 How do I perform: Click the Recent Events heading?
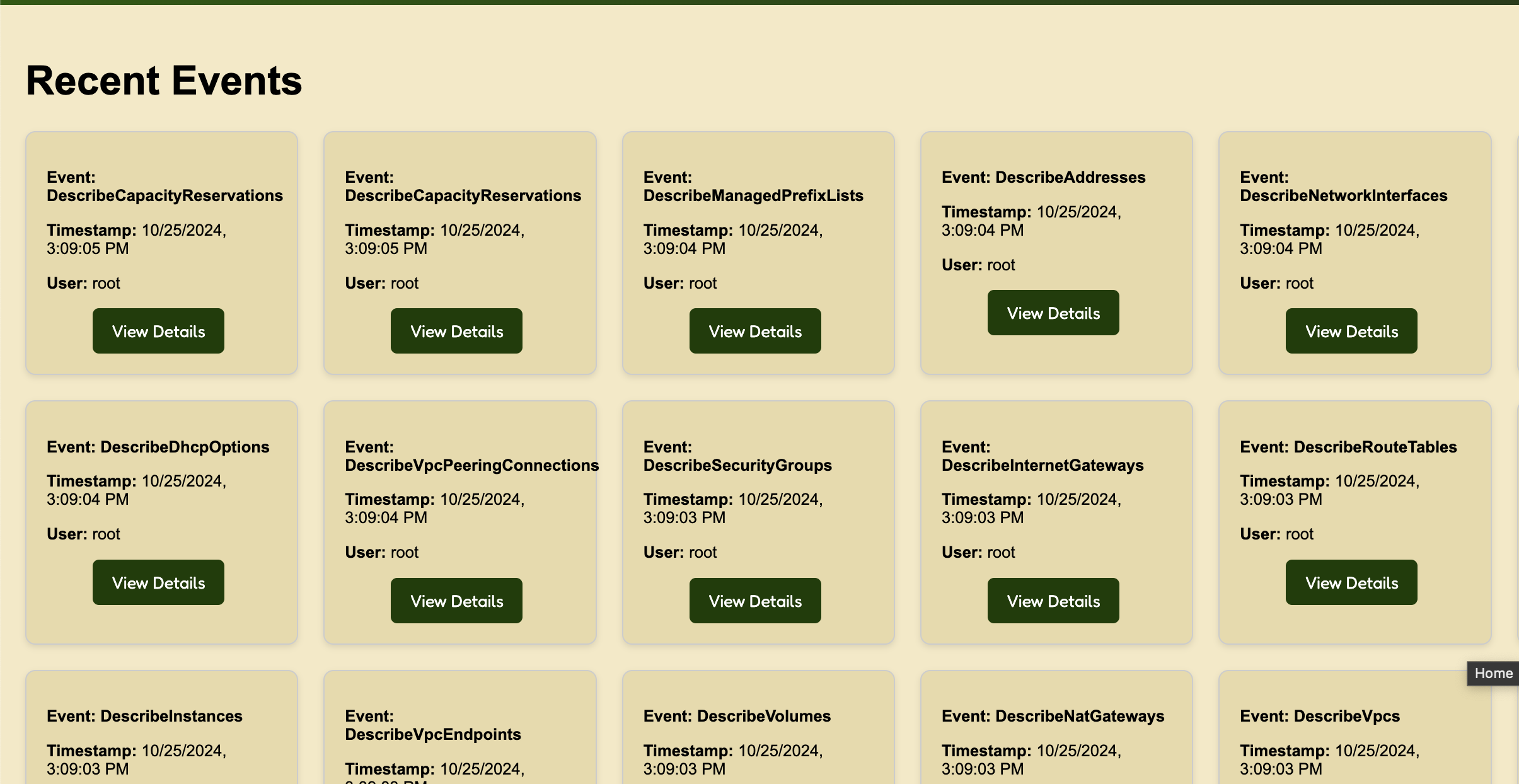coord(164,81)
